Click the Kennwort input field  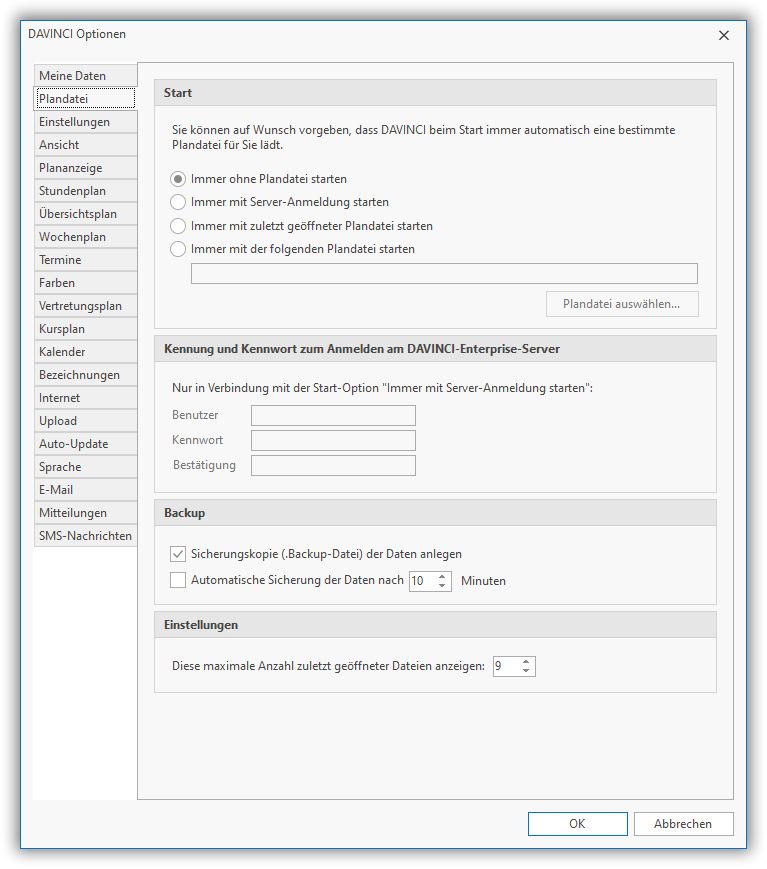pyautogui.click(x=333, y=441)
